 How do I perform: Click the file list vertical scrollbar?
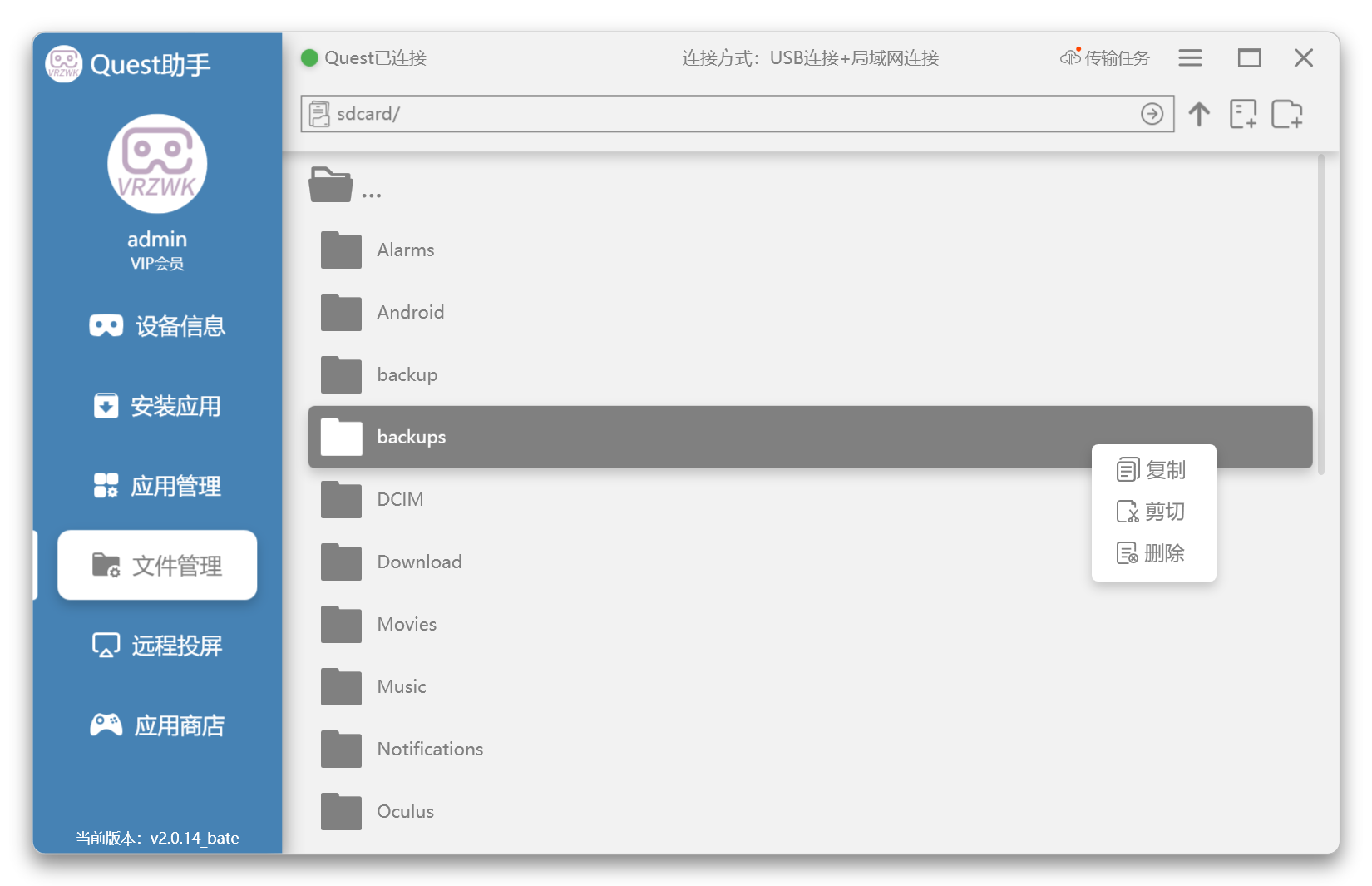click(1320, 316)
